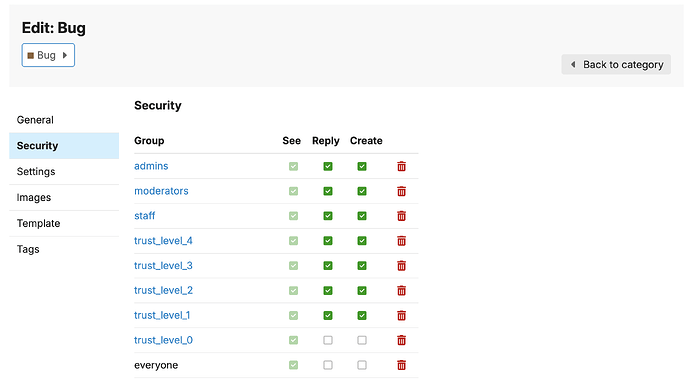Click the 'Edit: Bug' page heading

point(54,28)
